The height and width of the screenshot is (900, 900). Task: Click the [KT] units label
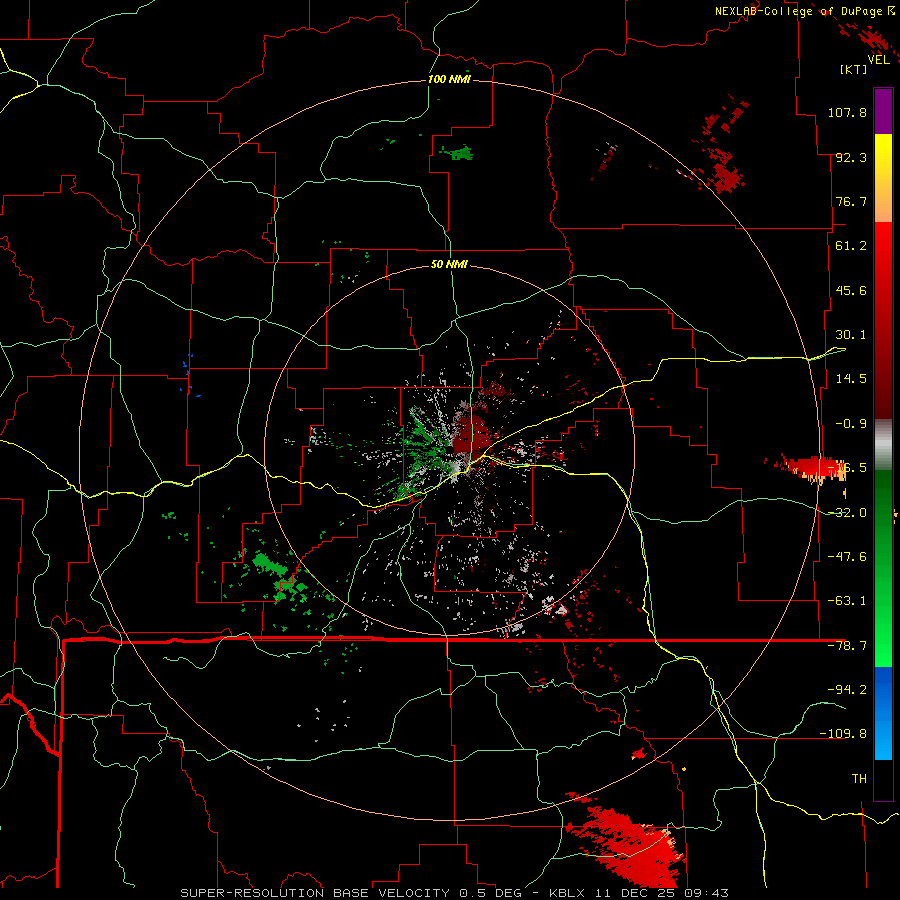click(854, 69)
